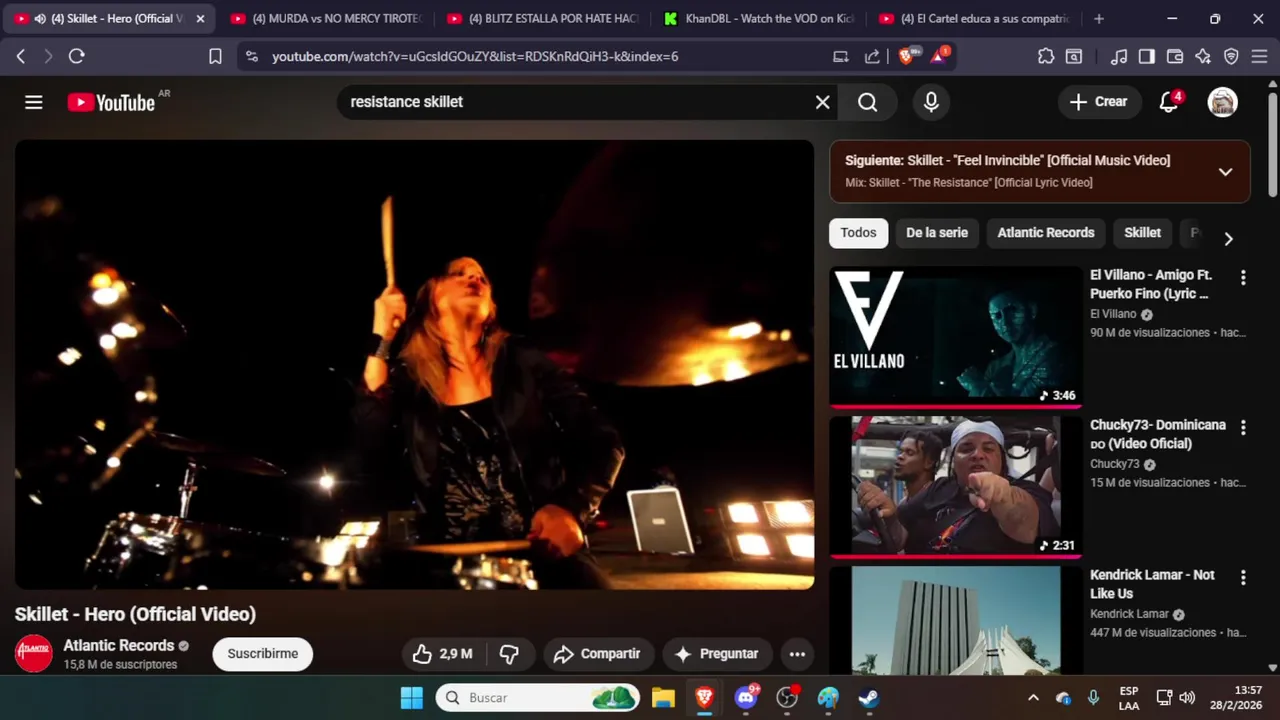
Task: Open Discord from the taskbar
Action: click(746, 698)
